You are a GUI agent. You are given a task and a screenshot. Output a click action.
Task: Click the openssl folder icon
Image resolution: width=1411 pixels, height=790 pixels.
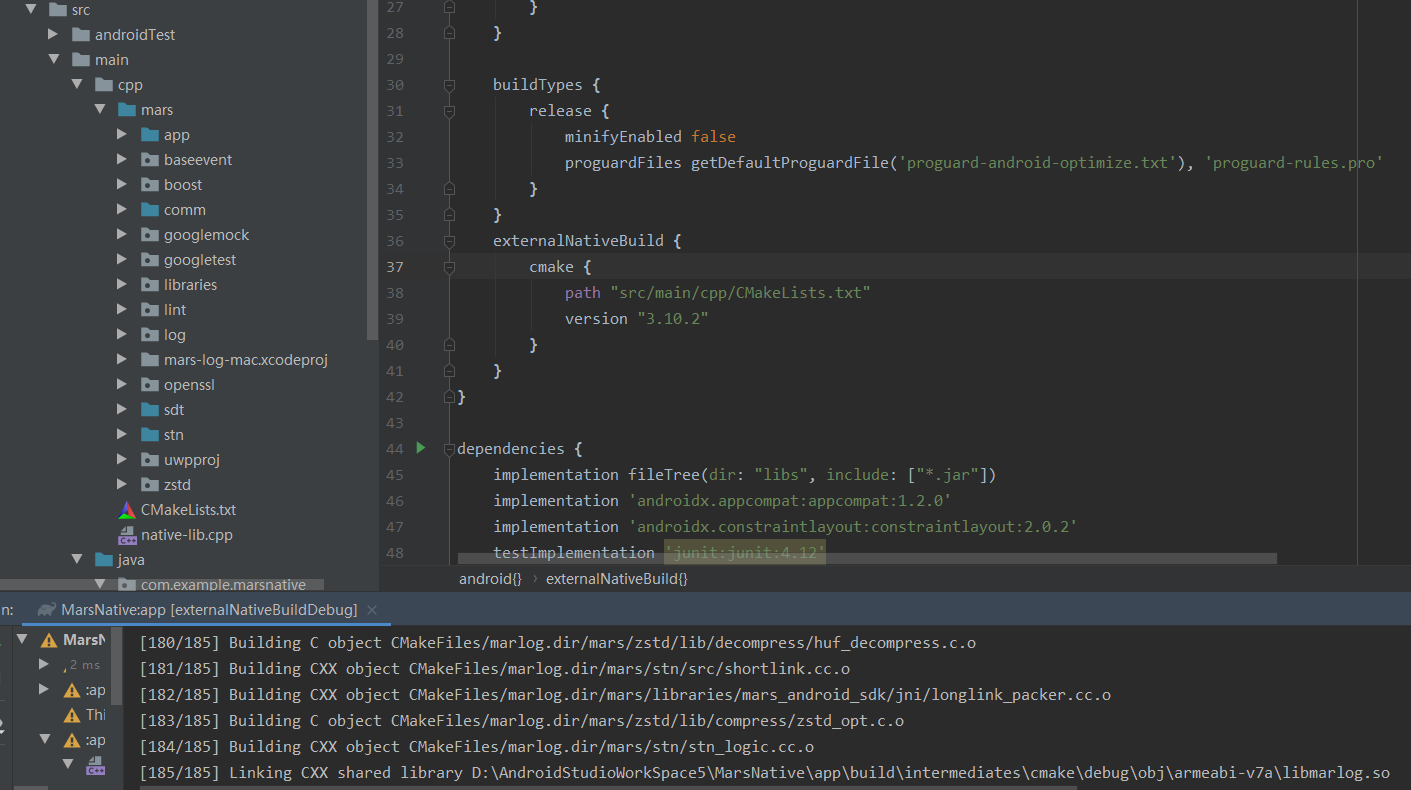[150, 385]
